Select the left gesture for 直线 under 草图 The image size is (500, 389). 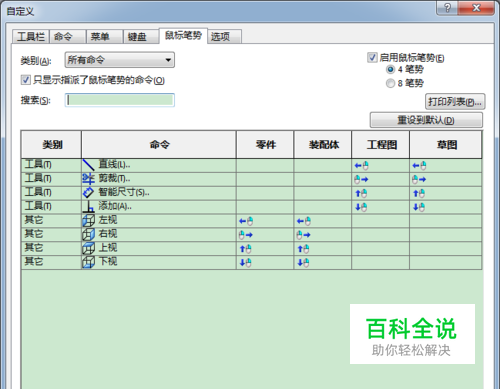coord(419,165)
